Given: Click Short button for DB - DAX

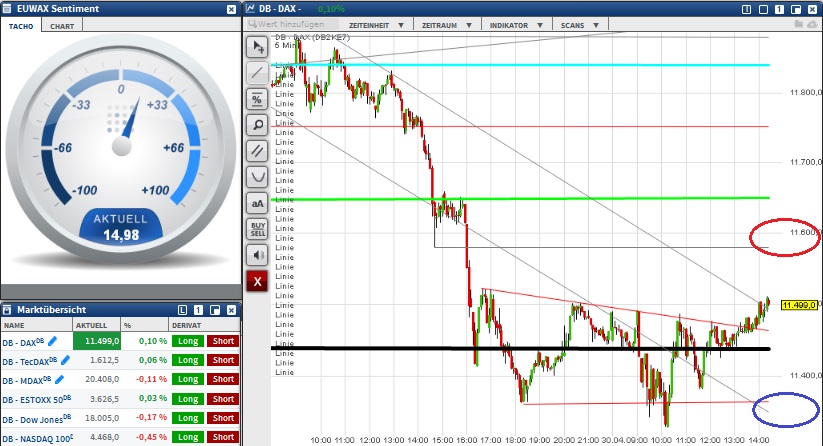Looking at the screenshot, I should click(223, 341).
